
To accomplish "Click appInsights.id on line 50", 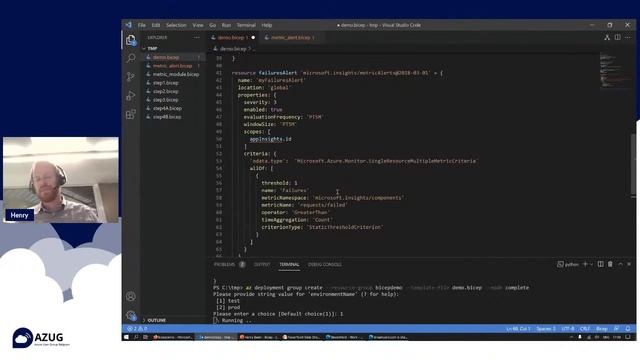I will (270, 139).
